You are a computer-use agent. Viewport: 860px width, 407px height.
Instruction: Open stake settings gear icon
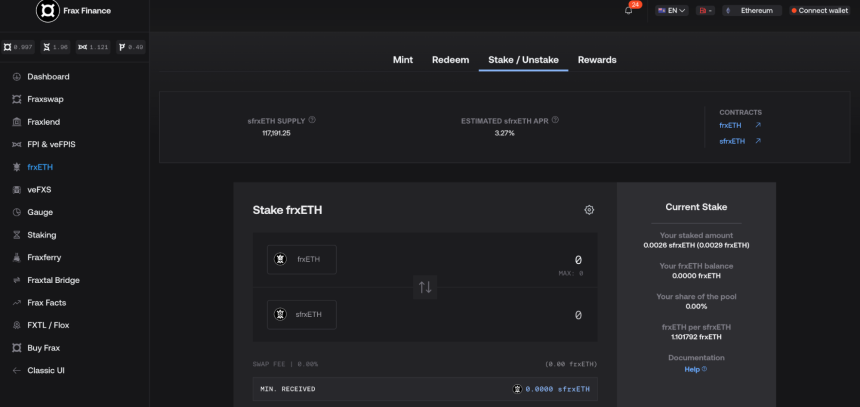coord(589,210)
